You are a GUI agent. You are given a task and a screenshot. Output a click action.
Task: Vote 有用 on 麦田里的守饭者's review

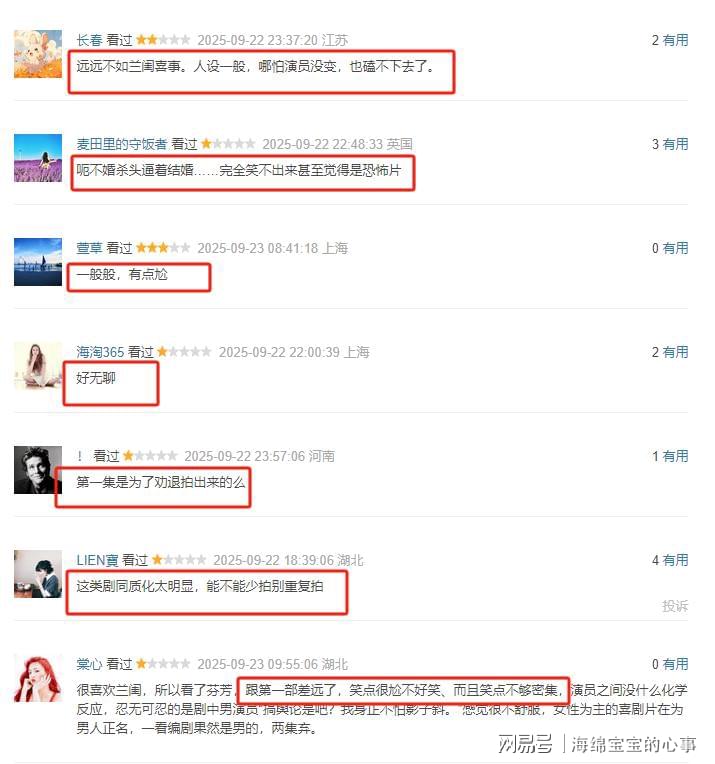pos(675,144)
